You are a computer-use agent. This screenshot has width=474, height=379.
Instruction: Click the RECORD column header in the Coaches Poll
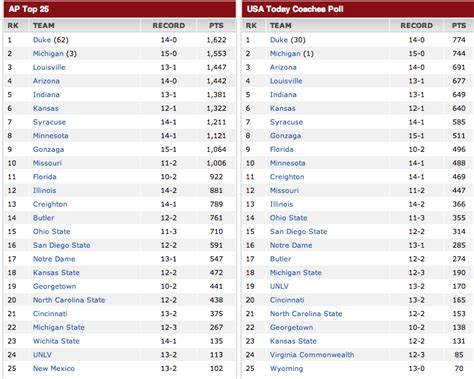tap(416, 26)
